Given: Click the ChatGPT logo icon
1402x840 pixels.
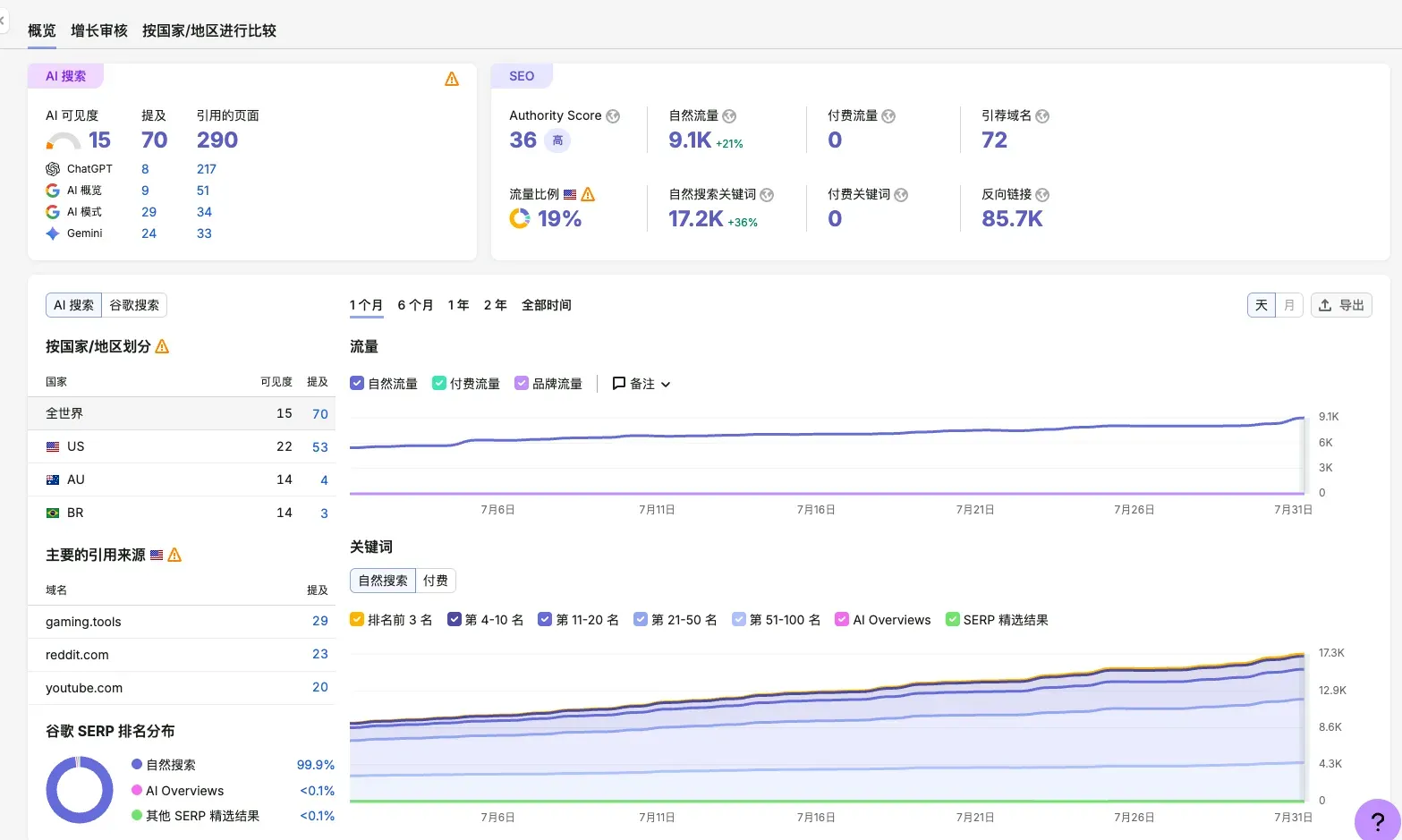Looking at the screenshot, I should (53, 169).
